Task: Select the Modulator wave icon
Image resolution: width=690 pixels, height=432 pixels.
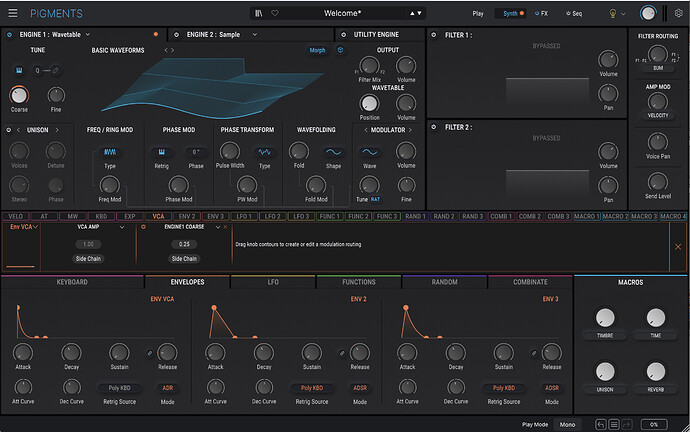Action: click(x=370, y=152)
